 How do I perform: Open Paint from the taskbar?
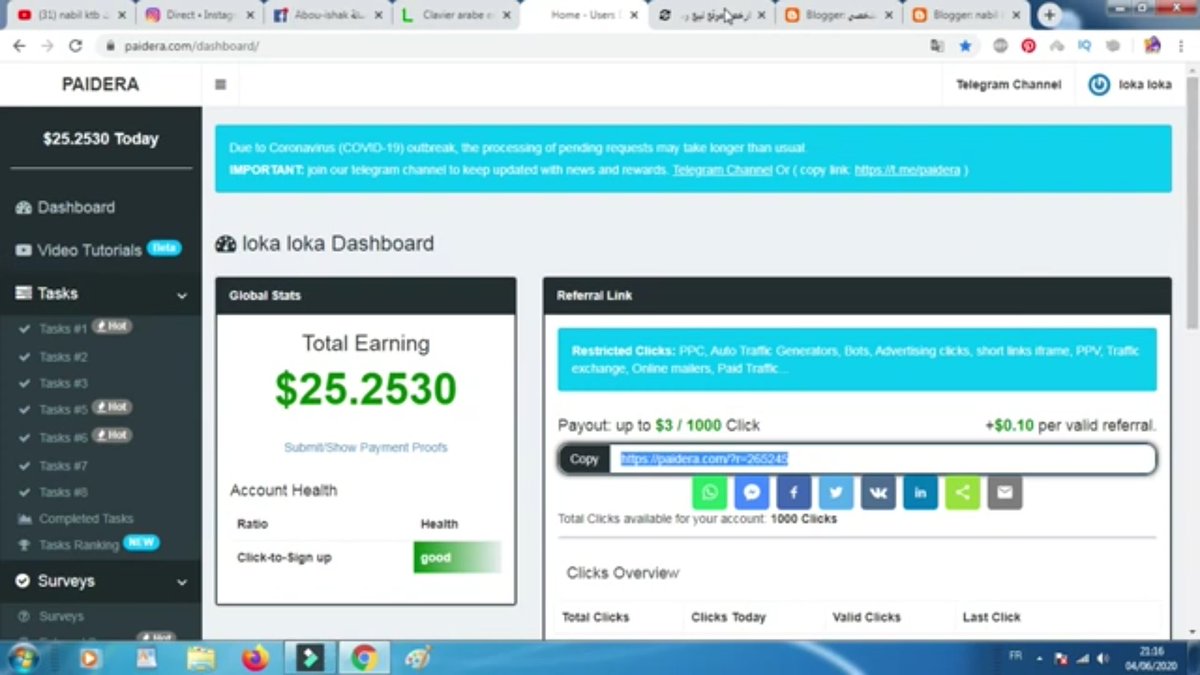418,658
